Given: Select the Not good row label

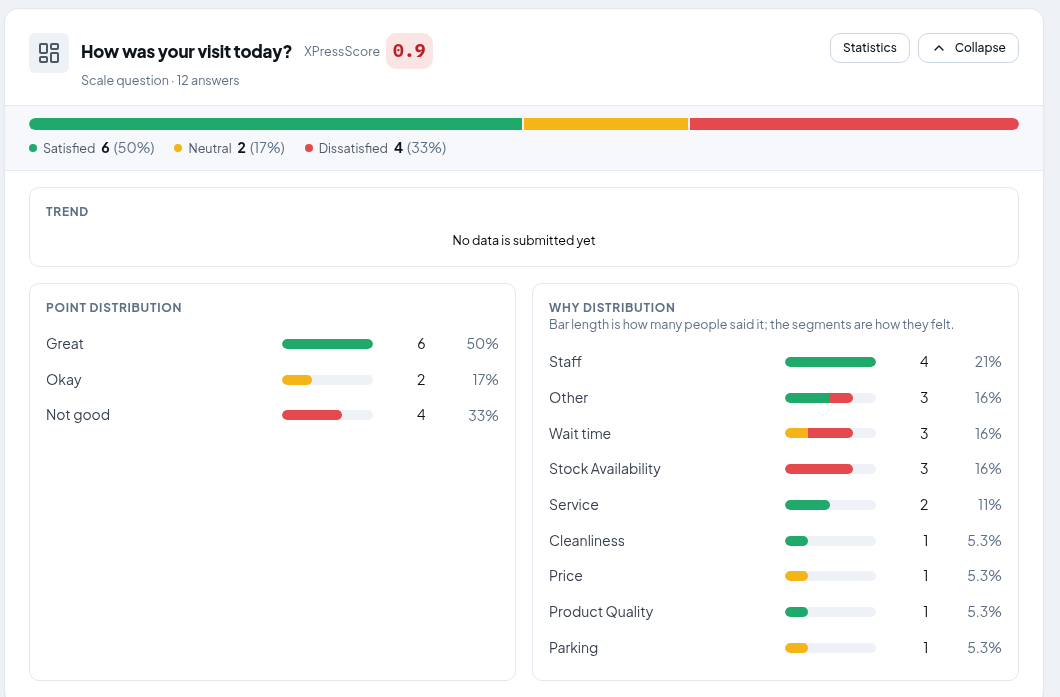Looking at the screenshot, I should [x=78, y=415].
